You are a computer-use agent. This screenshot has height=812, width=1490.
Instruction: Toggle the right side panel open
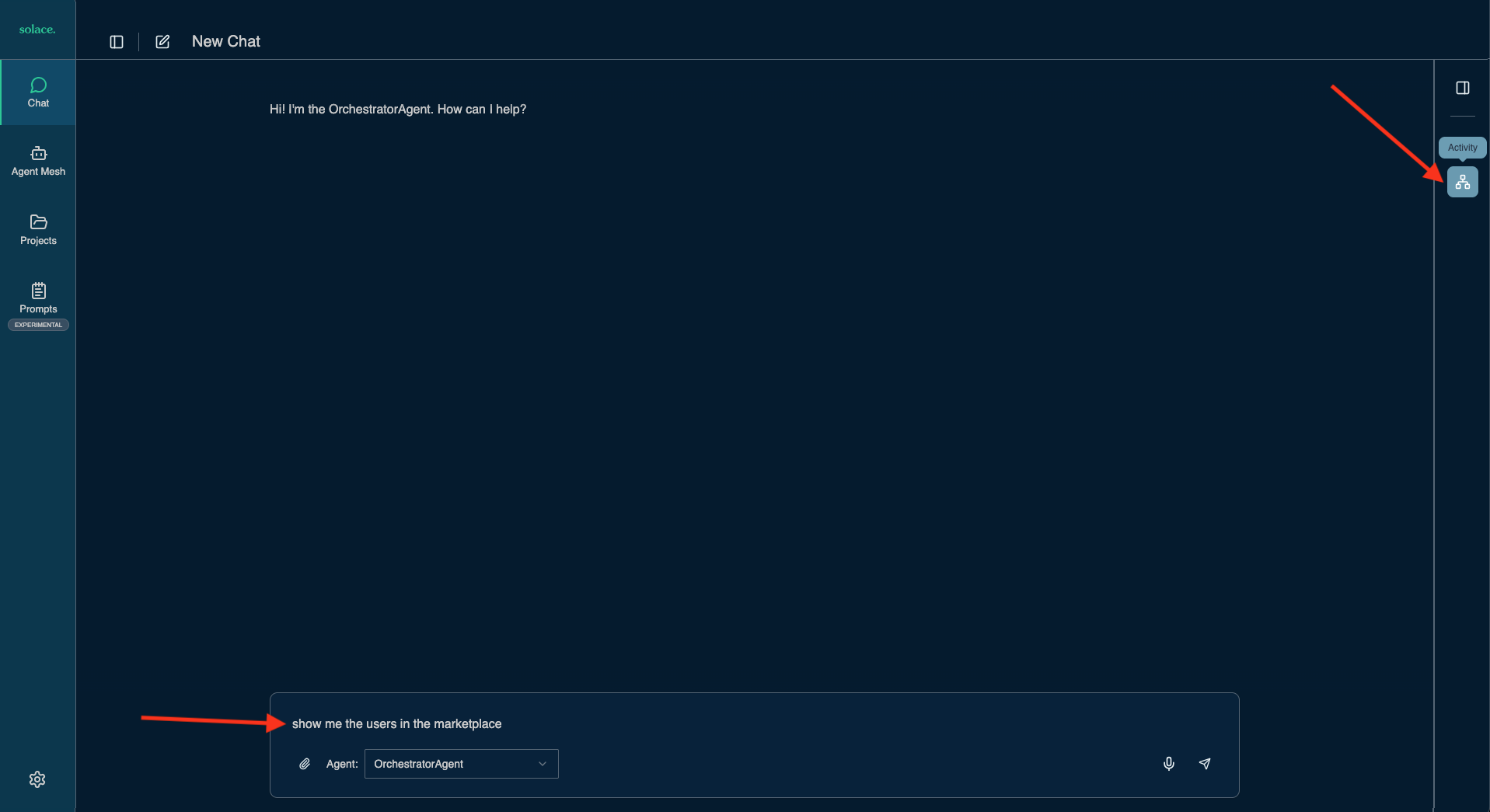point(1462,88)
